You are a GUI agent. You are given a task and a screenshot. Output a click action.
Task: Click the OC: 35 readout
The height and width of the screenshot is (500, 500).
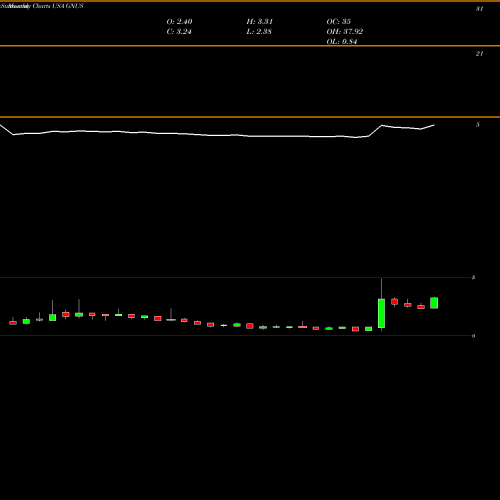pyautogui.click(x=338, y=22)
